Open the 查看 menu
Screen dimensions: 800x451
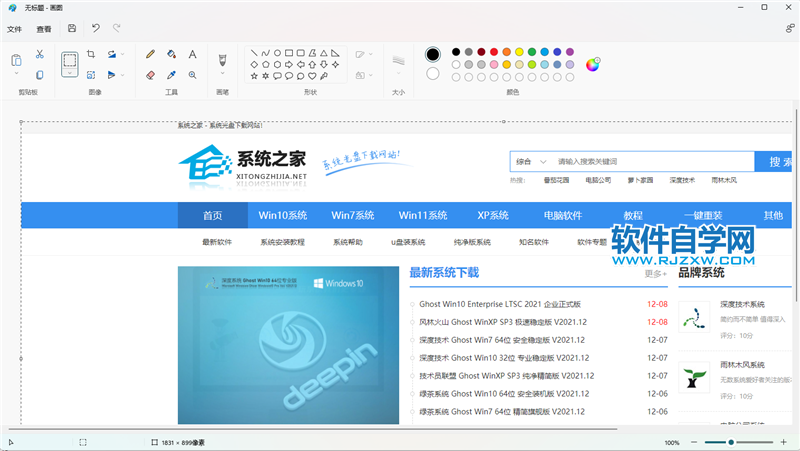click(44, 29)
